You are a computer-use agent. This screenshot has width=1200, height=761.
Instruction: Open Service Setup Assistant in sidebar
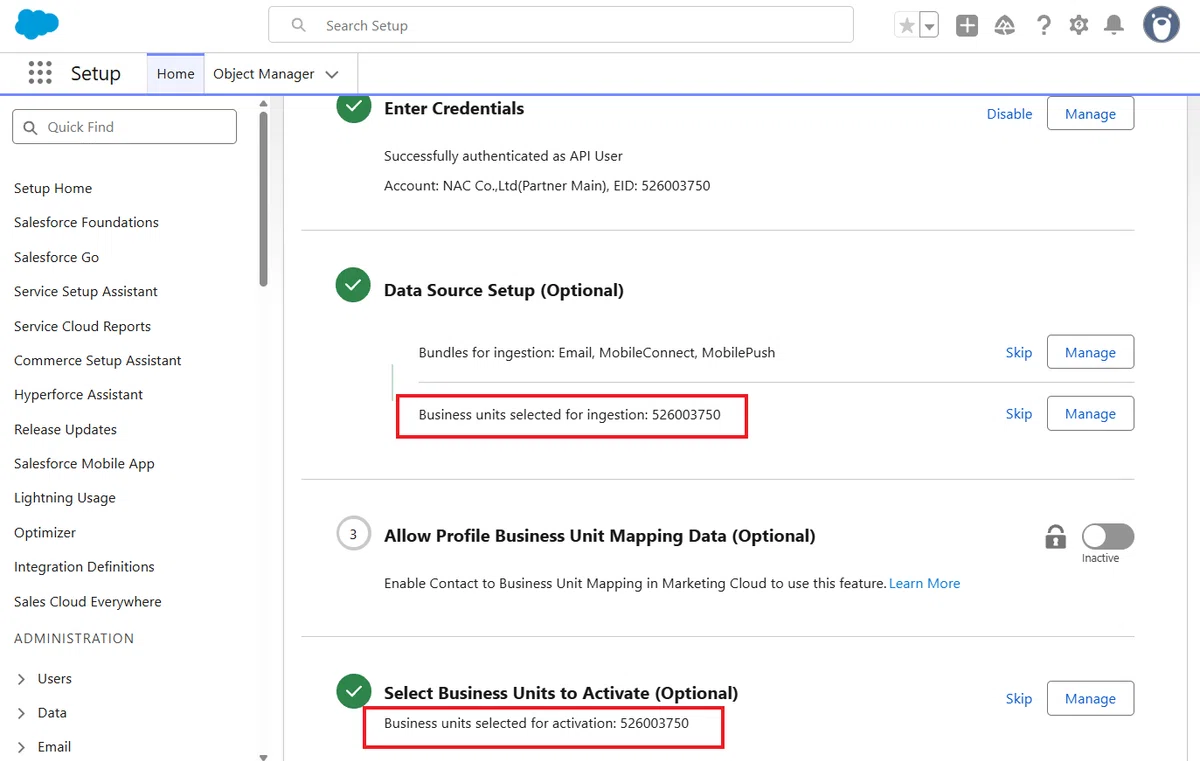point(86,291)
